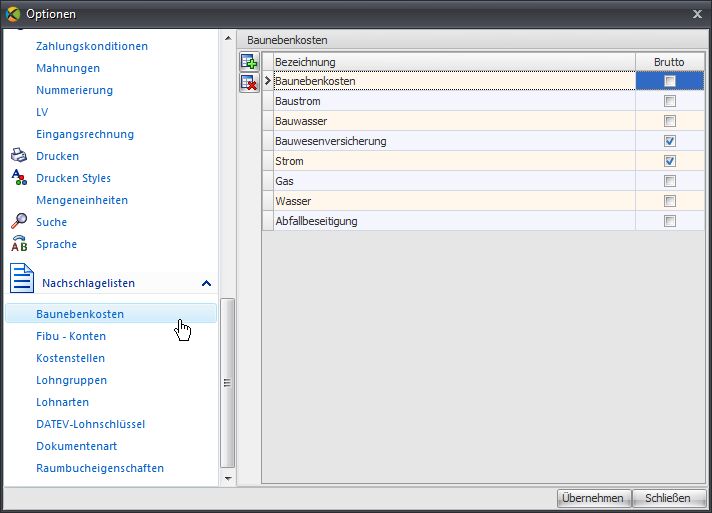Click the colored letters icon beside Drucken Styles
This screenshot has height=513, width=712.
[19, 178]
